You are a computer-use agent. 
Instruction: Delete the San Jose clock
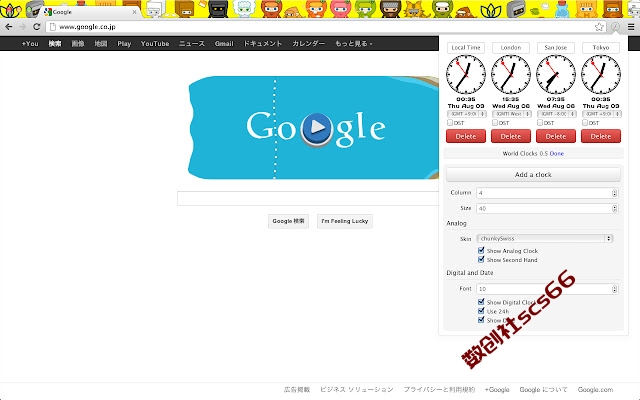coord(556,136)
